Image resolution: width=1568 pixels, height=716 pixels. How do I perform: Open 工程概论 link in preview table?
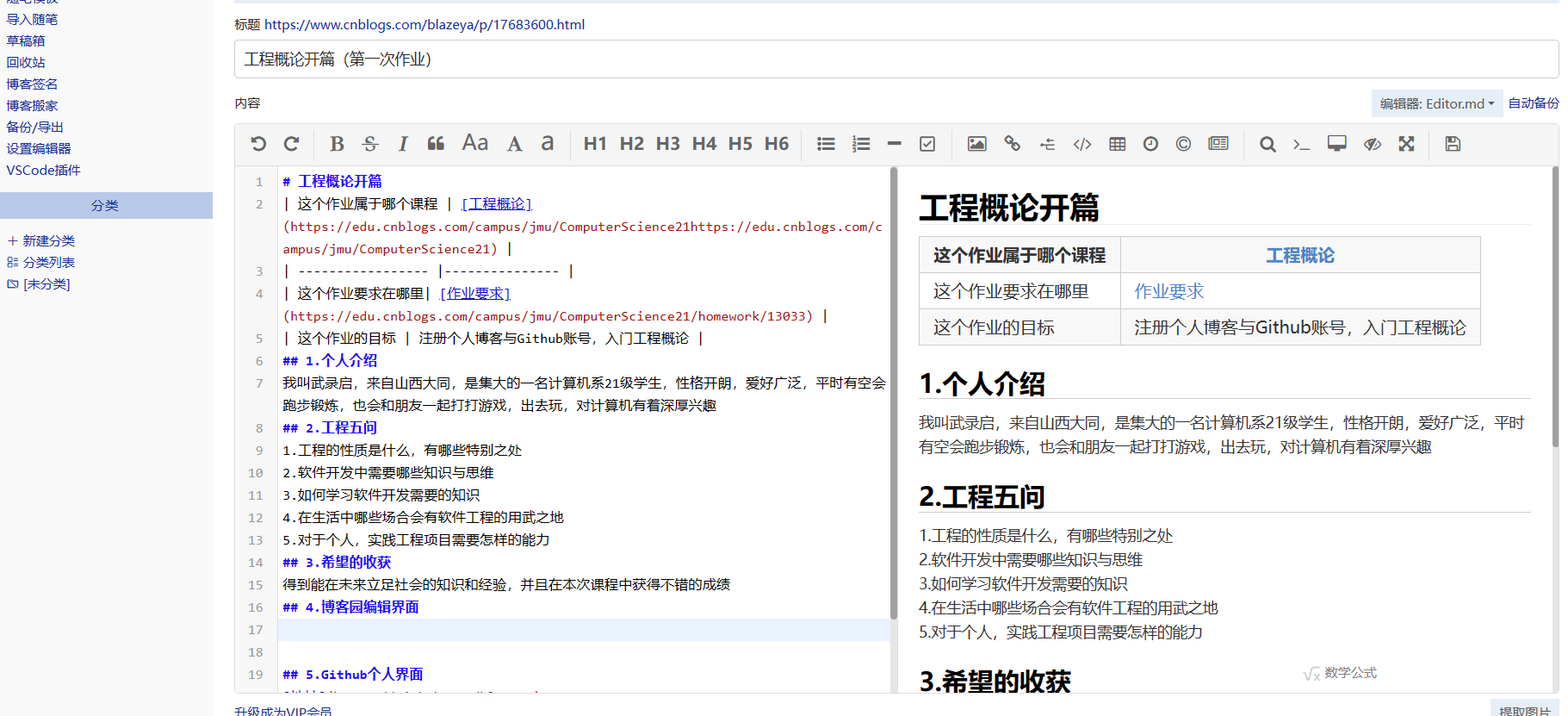pos(1300,255)
